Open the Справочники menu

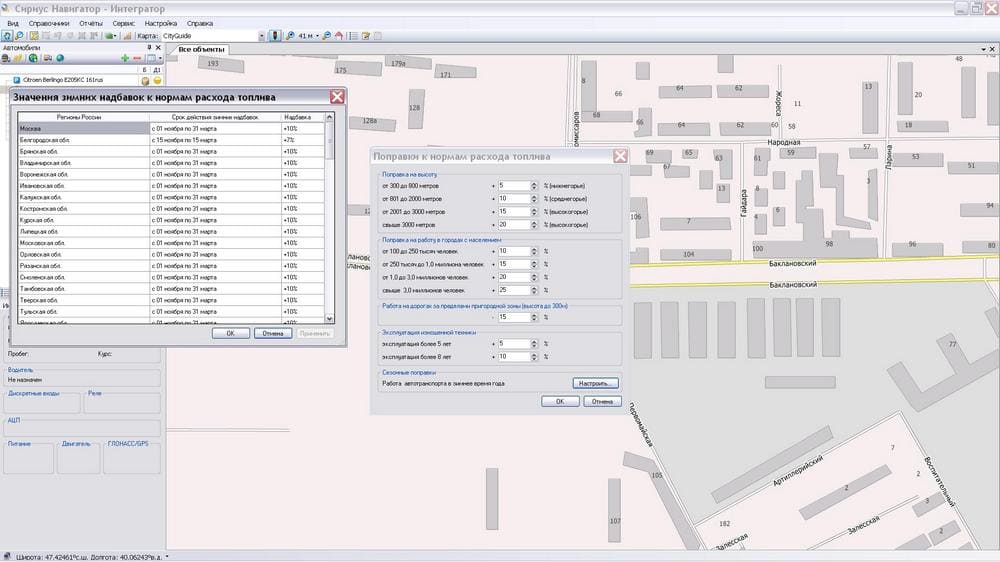[49, 22]
